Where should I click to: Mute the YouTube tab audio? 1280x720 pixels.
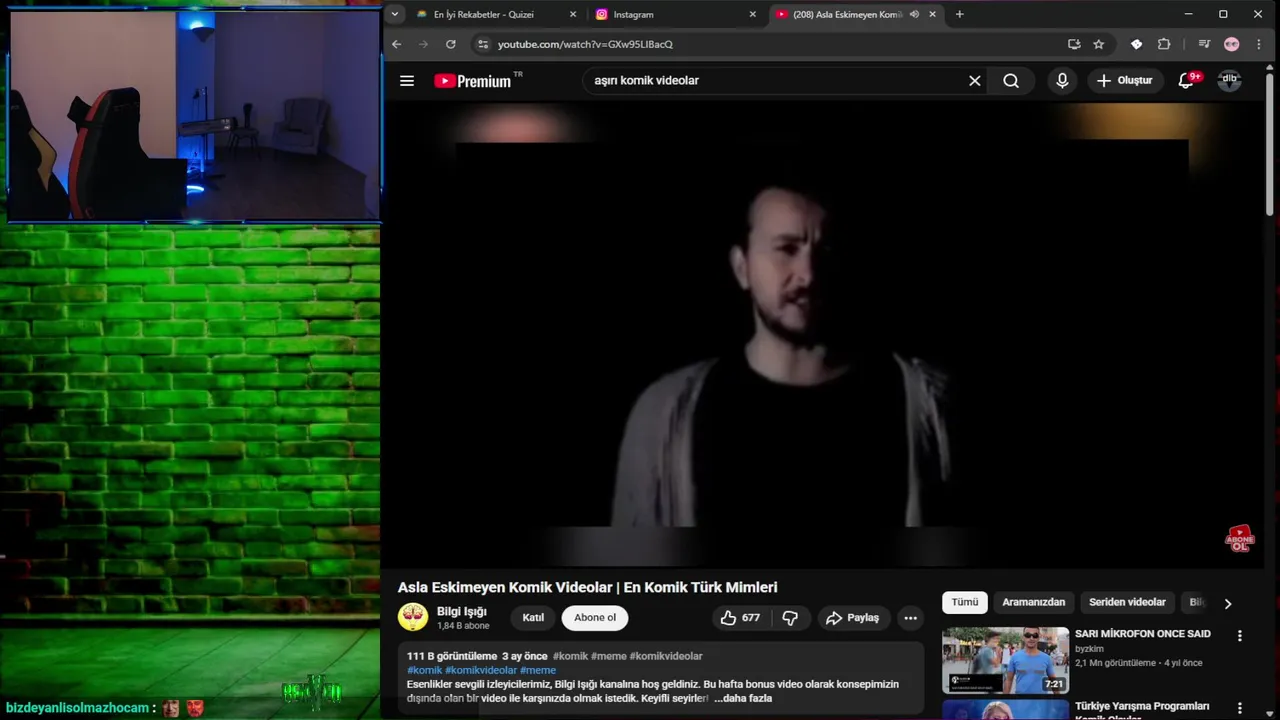pos(914,14)
